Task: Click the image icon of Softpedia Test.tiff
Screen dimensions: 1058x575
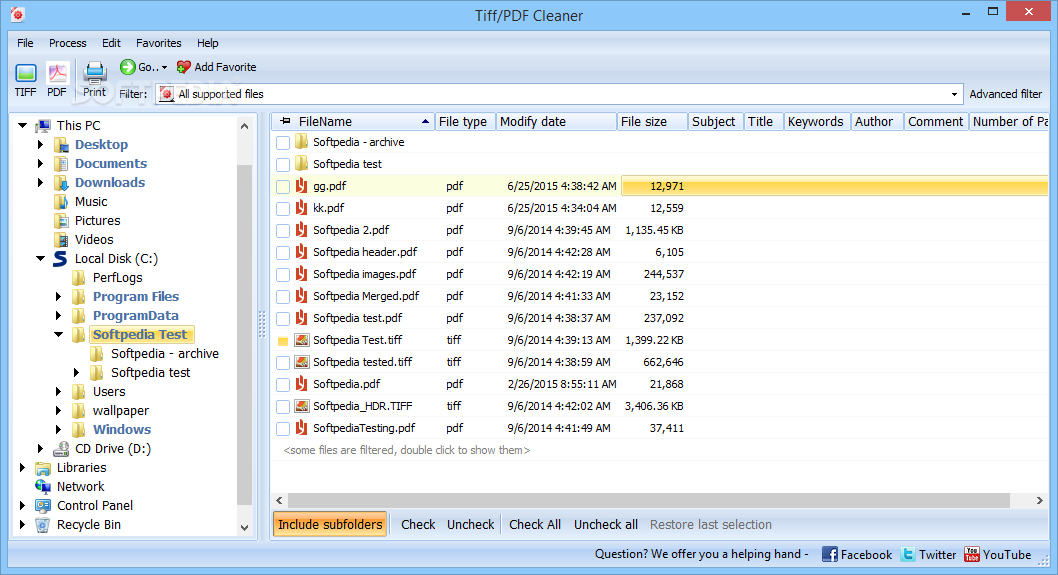Action: [x=302, y=340]
